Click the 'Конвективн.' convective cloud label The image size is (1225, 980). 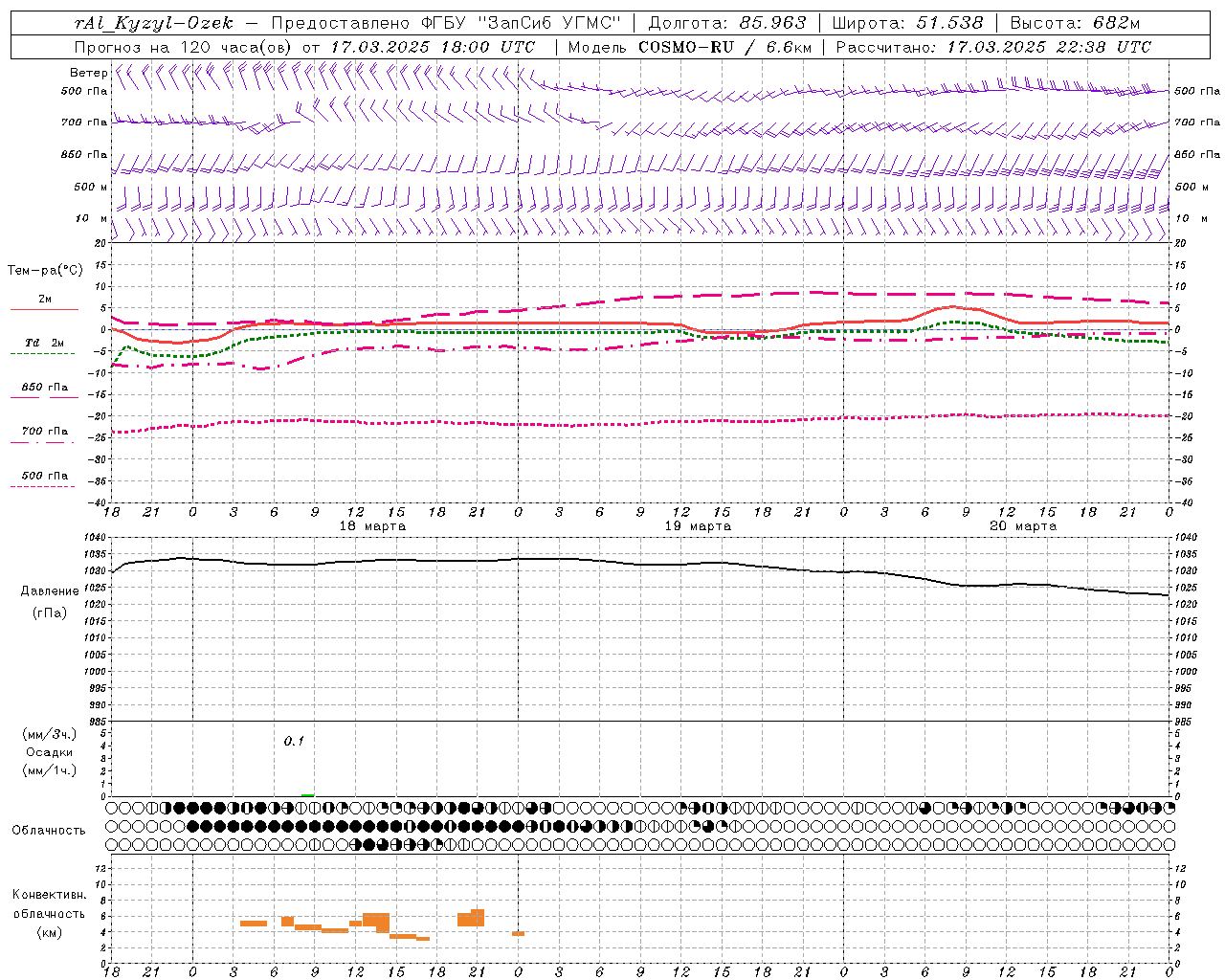(x=49, y=895)
